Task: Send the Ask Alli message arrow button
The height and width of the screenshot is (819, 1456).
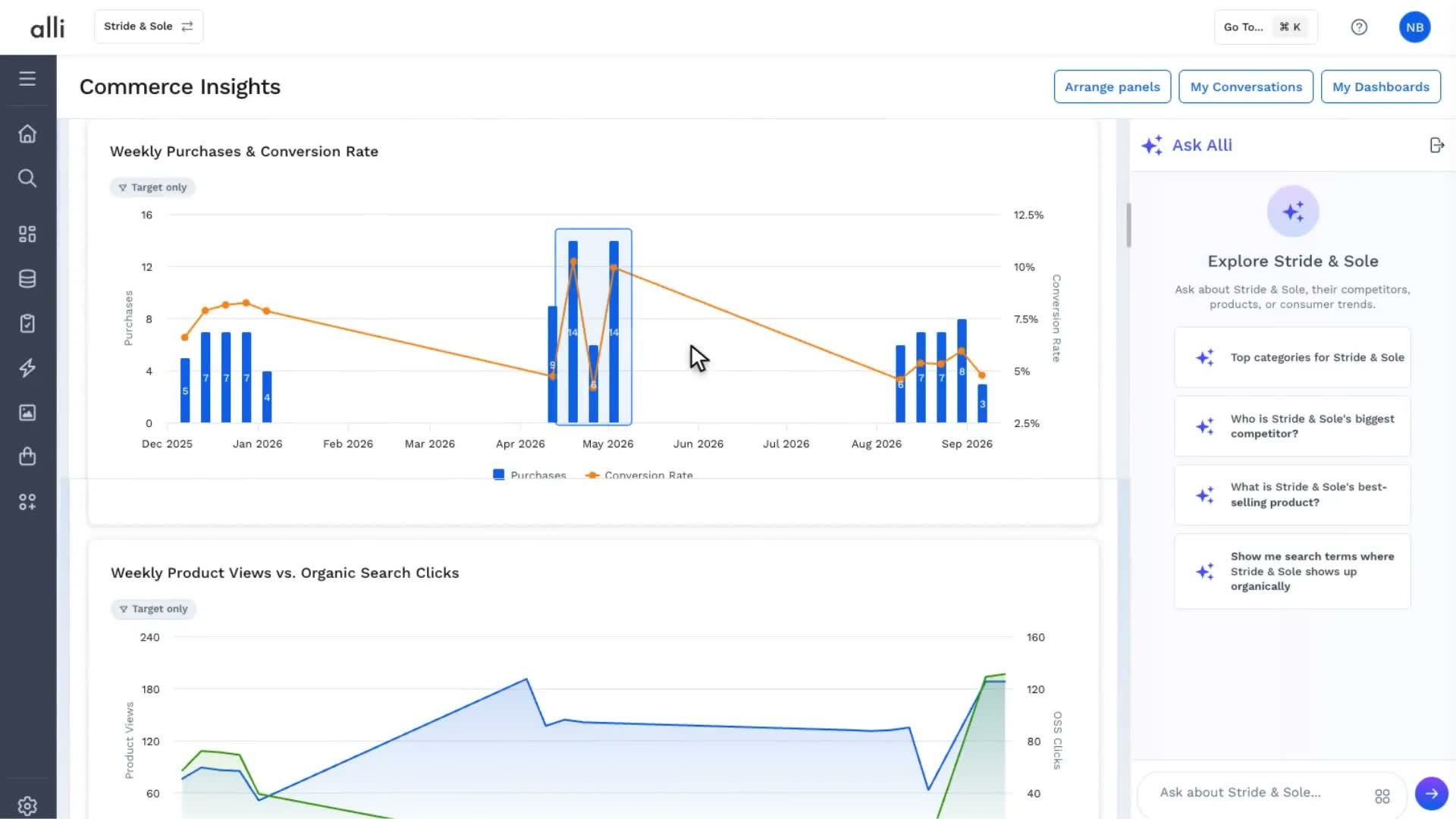Action: tap(1431, 793)
